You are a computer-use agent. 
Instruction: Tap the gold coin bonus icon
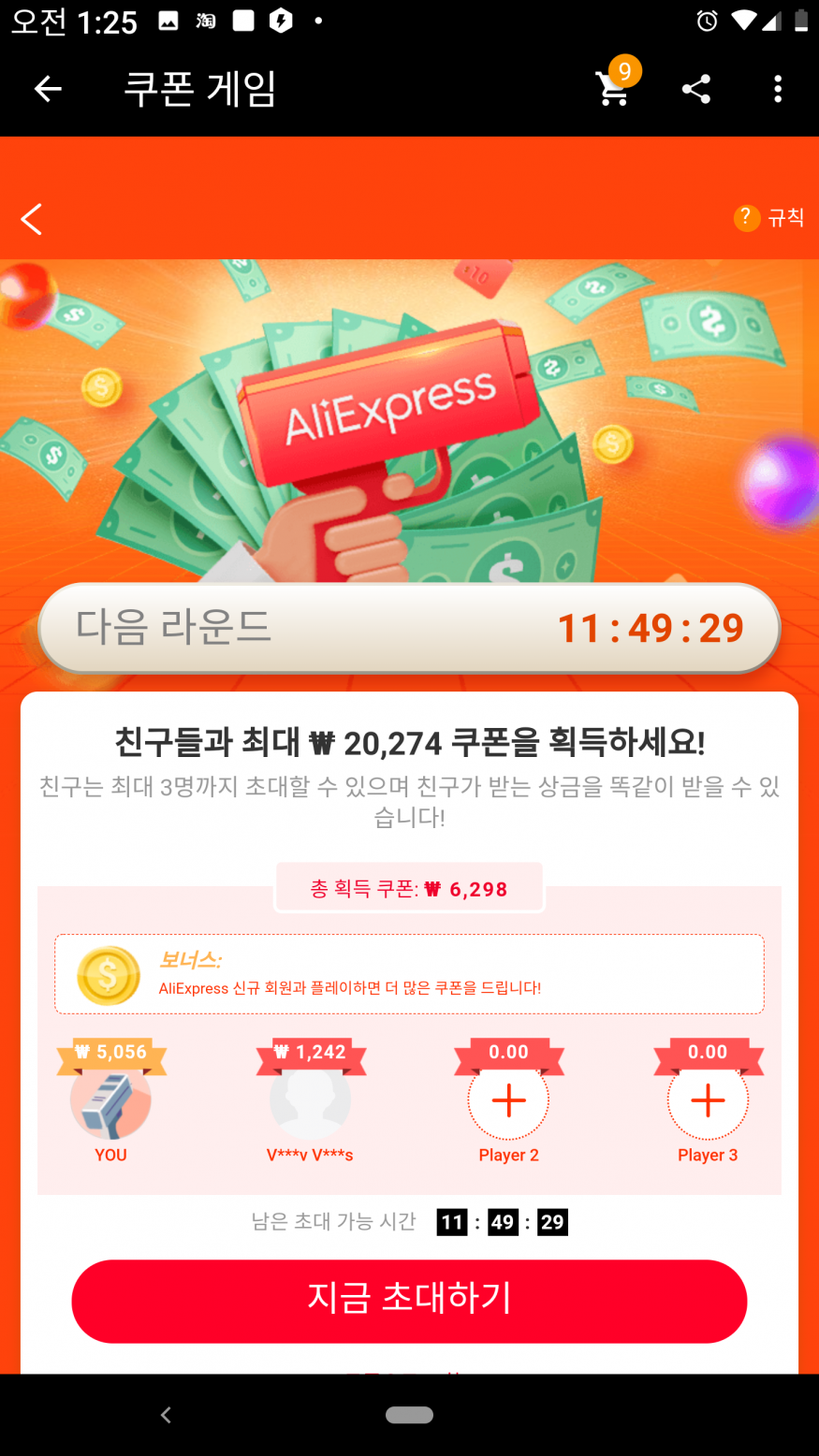point(109,974)
